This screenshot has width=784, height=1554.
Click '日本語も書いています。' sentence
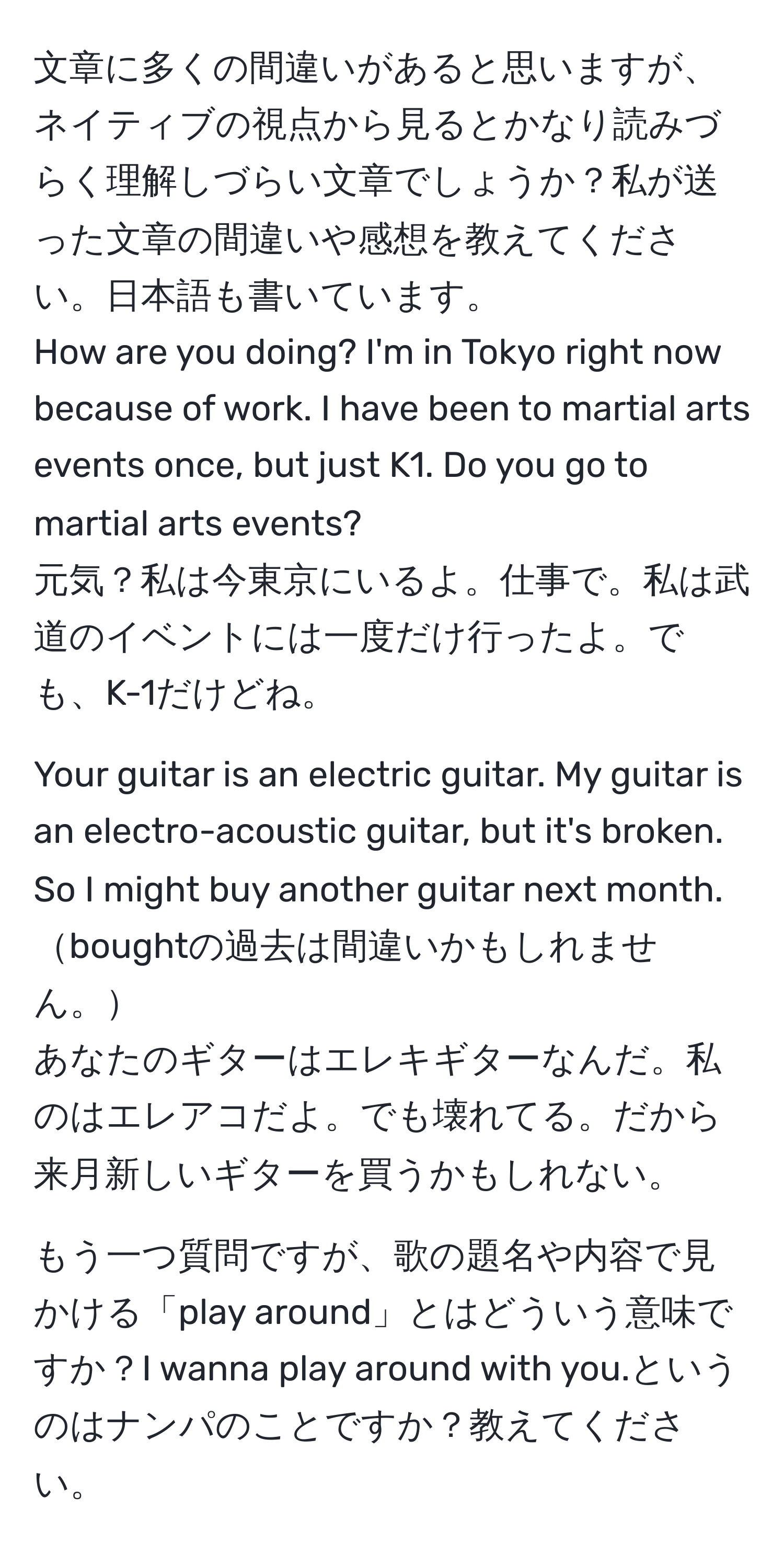pos(294,297)
